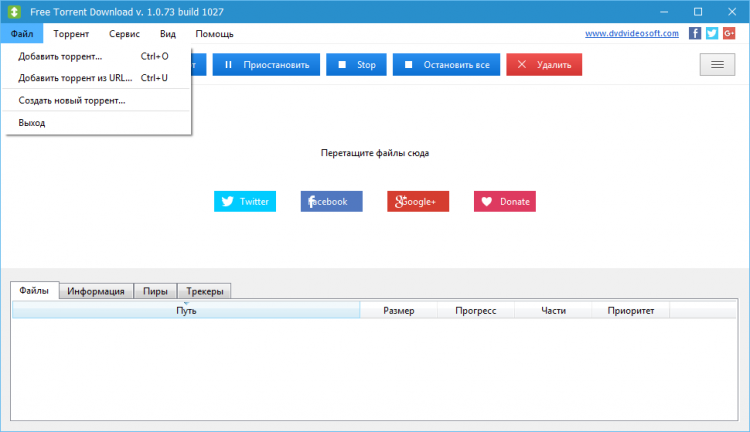
Task: Sort by the Приоритет column header
Action: [630, 310]
